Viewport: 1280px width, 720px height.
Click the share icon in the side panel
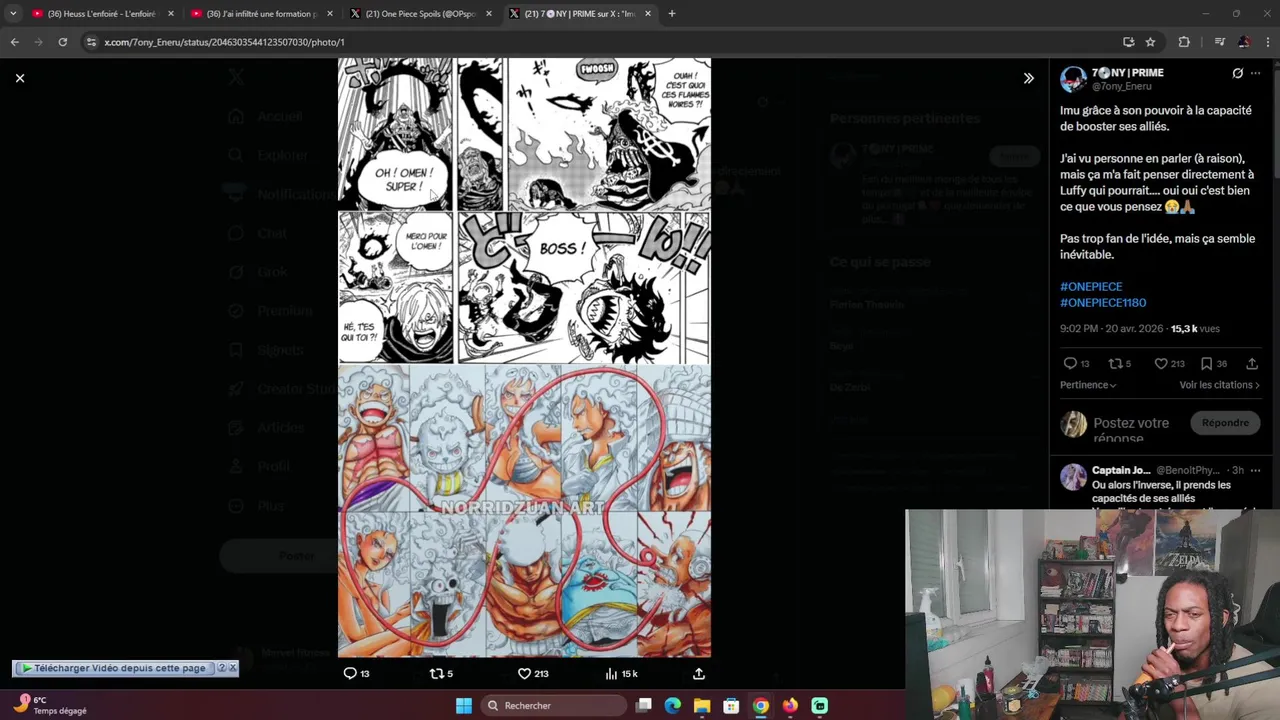(1252, 363)
